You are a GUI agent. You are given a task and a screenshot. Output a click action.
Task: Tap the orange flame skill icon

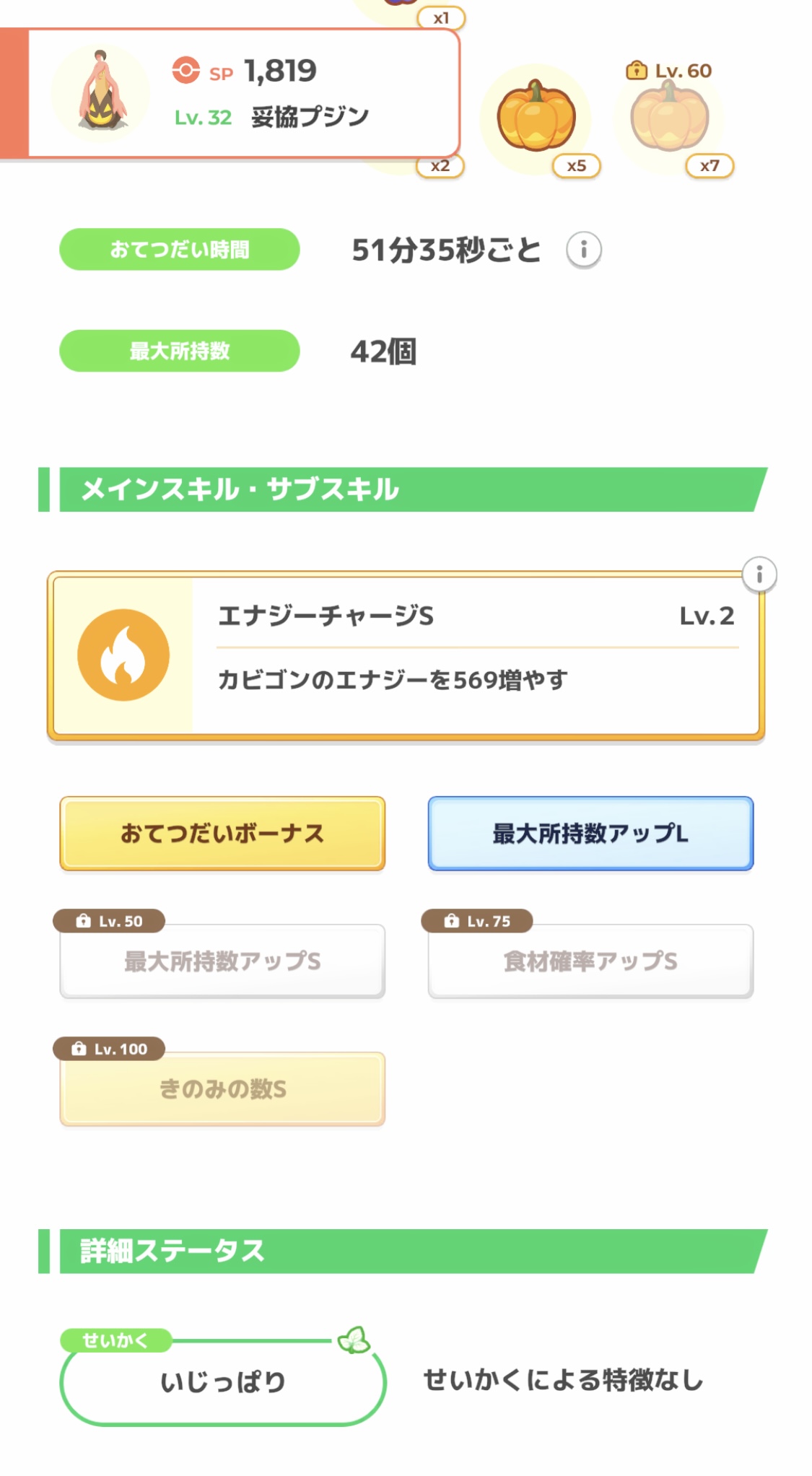[123, 655]
